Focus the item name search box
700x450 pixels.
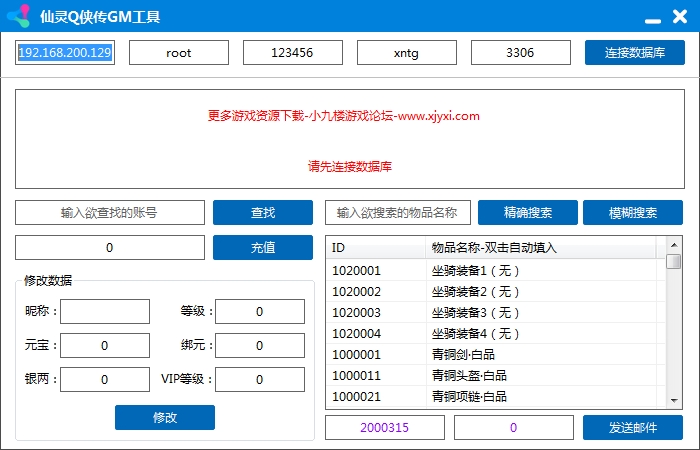397,213
